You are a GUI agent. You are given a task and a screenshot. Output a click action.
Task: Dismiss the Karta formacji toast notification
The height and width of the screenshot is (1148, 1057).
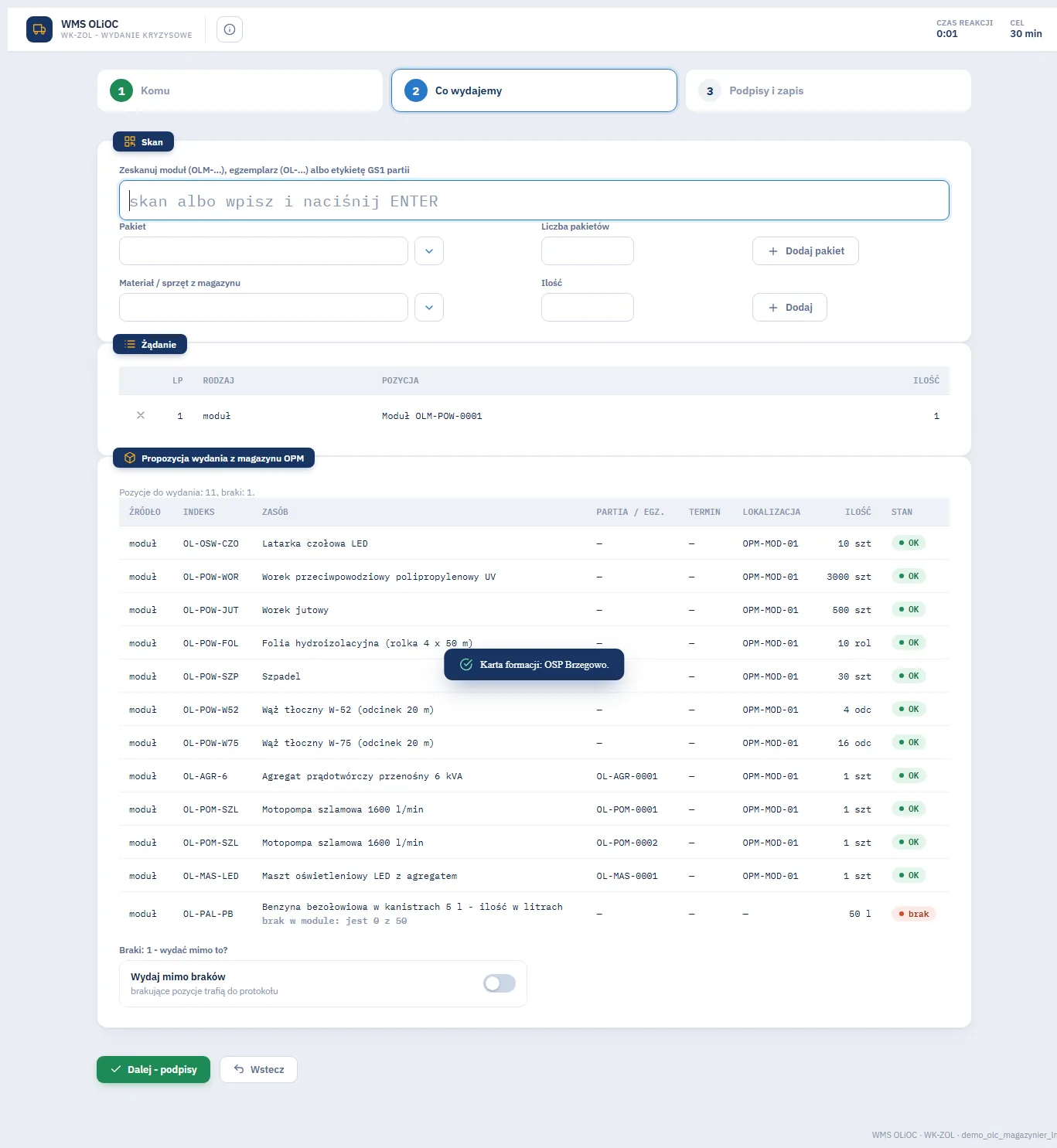coord(534,665)
